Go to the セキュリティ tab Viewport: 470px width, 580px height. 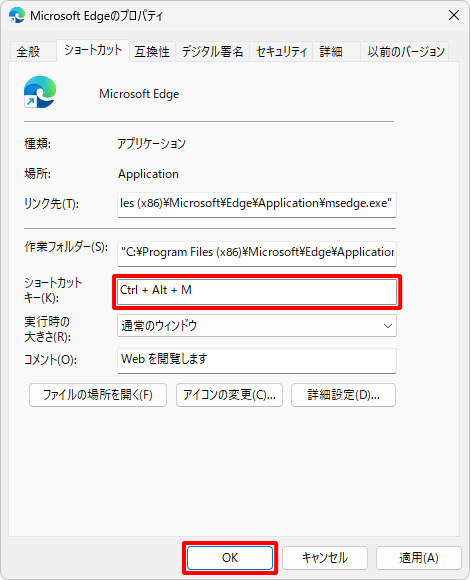click(x=281, y=51)
